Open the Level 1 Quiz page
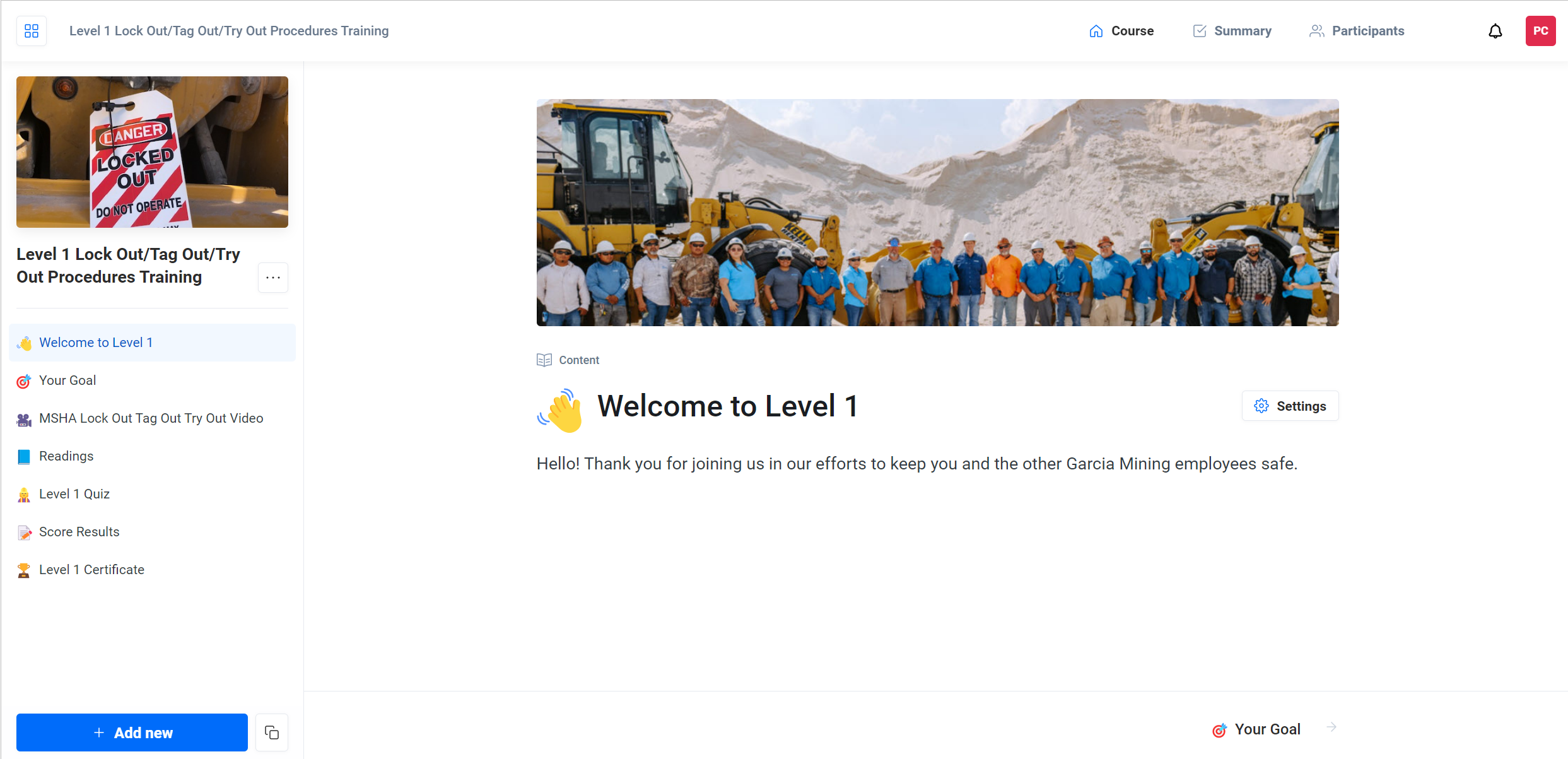 click(x=74, y=494)
